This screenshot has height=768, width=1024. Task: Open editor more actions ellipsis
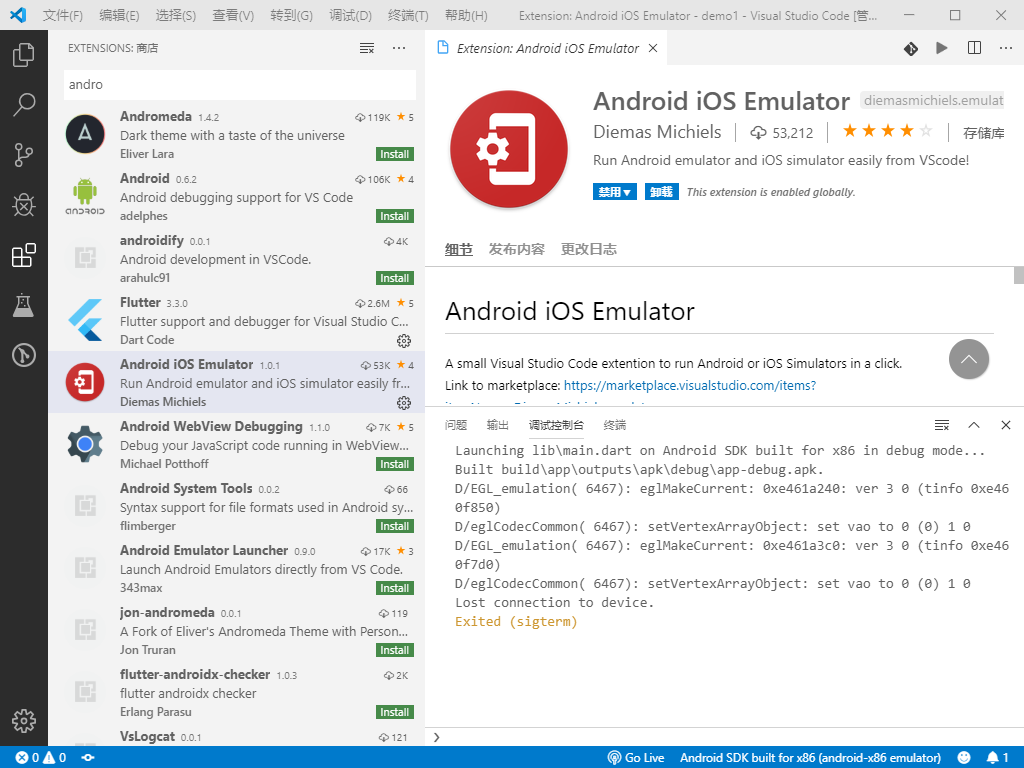click(1006, 48)
